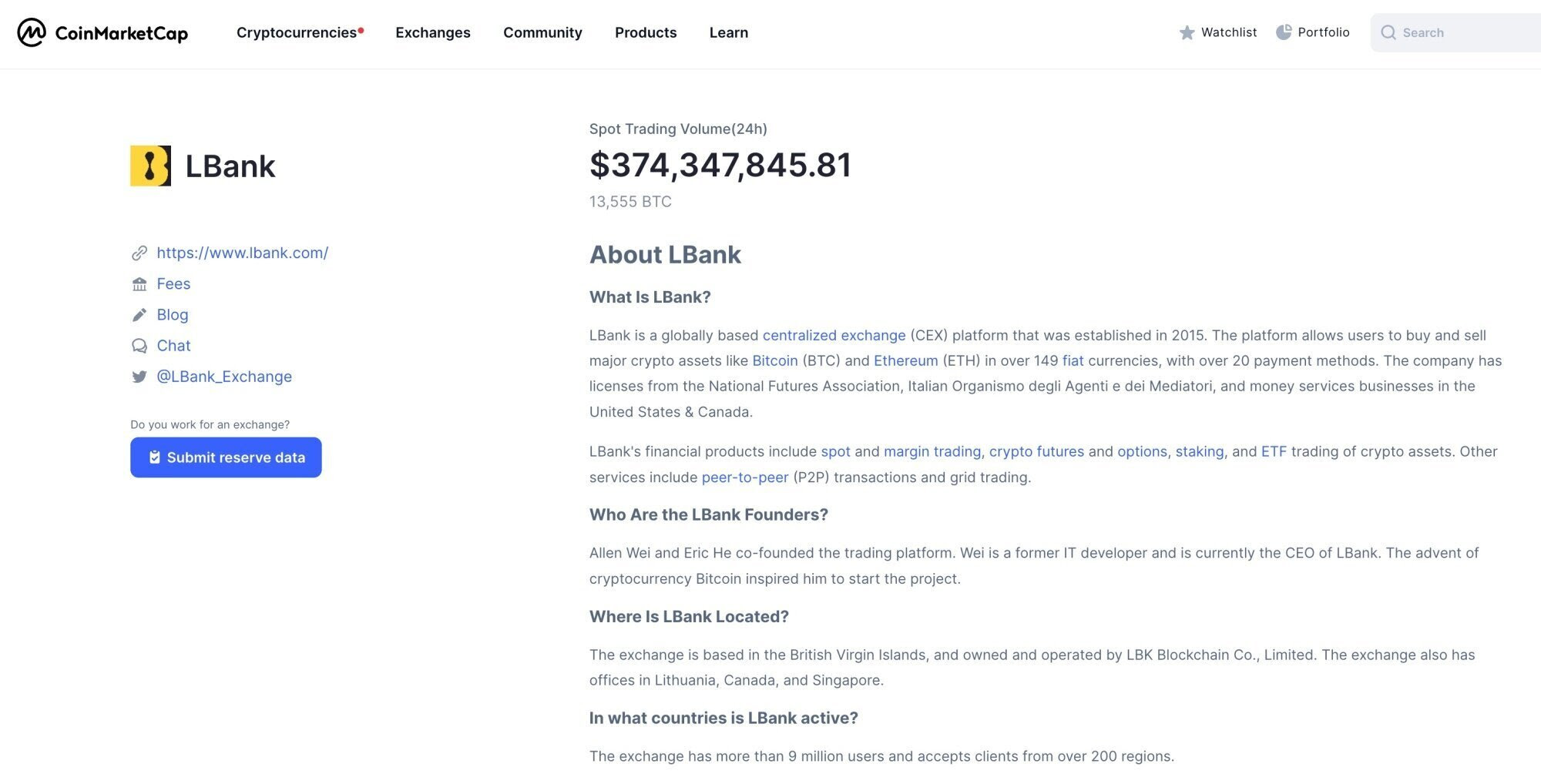Click the Watchlist star icon
The height and width of the screenshot is (784, 1541).
pyautogui.click(x=1187, y=32)
